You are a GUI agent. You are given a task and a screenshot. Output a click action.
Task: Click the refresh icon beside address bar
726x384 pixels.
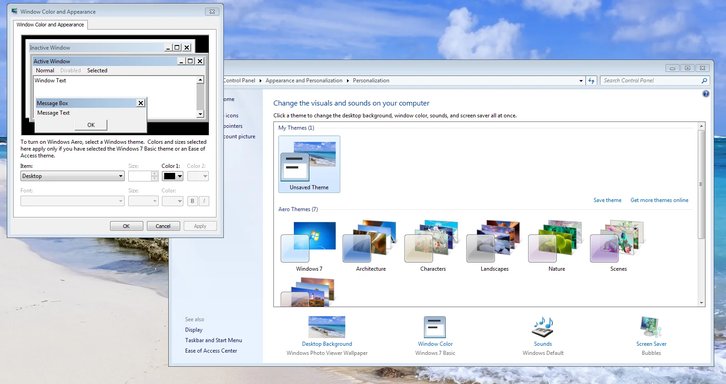click(x=591, y=81)
